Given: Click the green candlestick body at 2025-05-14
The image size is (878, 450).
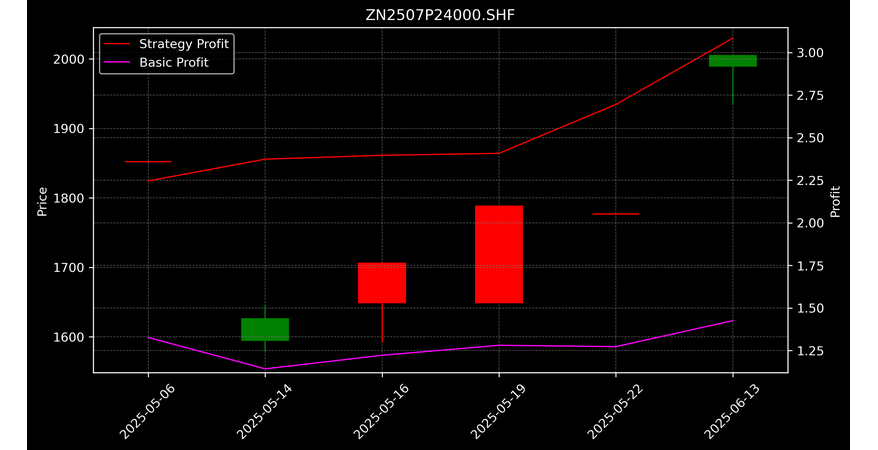Looking at the screenshot, I should pos(265,329).
